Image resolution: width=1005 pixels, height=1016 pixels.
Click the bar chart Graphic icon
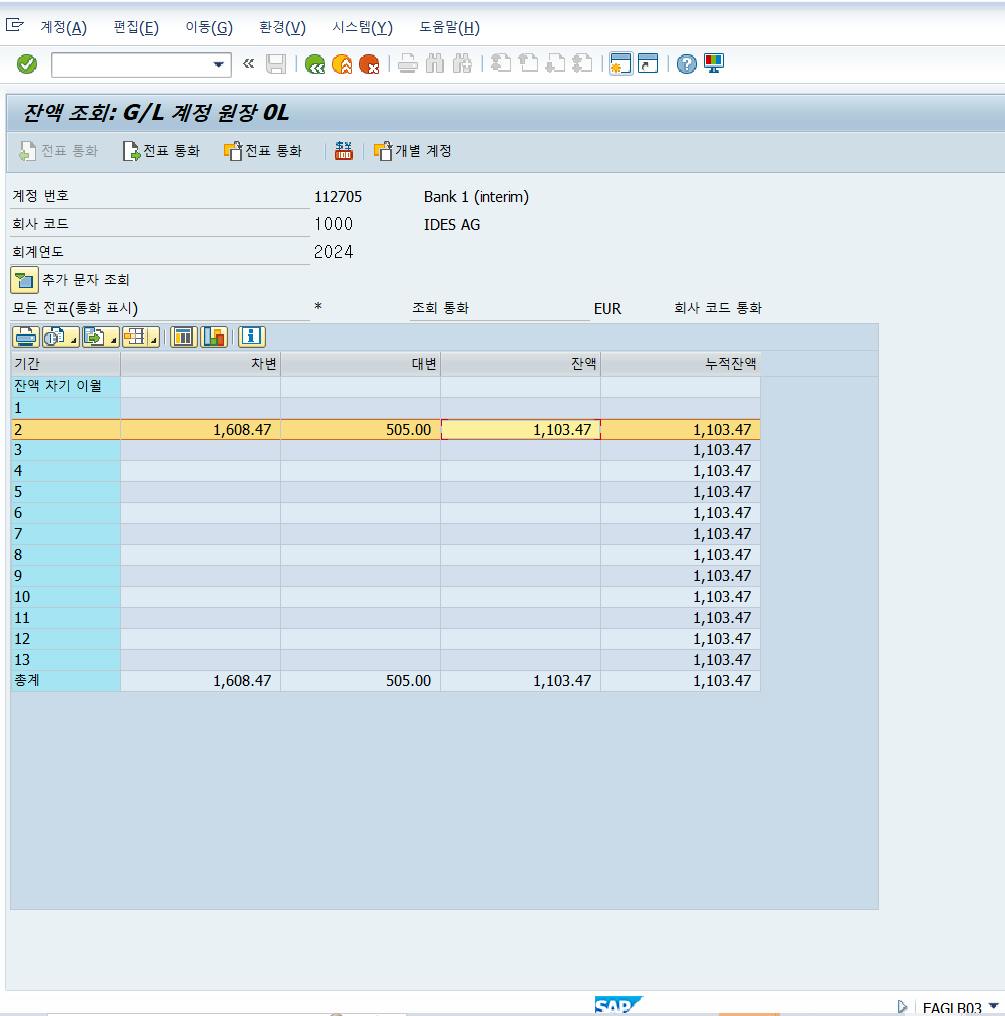coord(214,337)
